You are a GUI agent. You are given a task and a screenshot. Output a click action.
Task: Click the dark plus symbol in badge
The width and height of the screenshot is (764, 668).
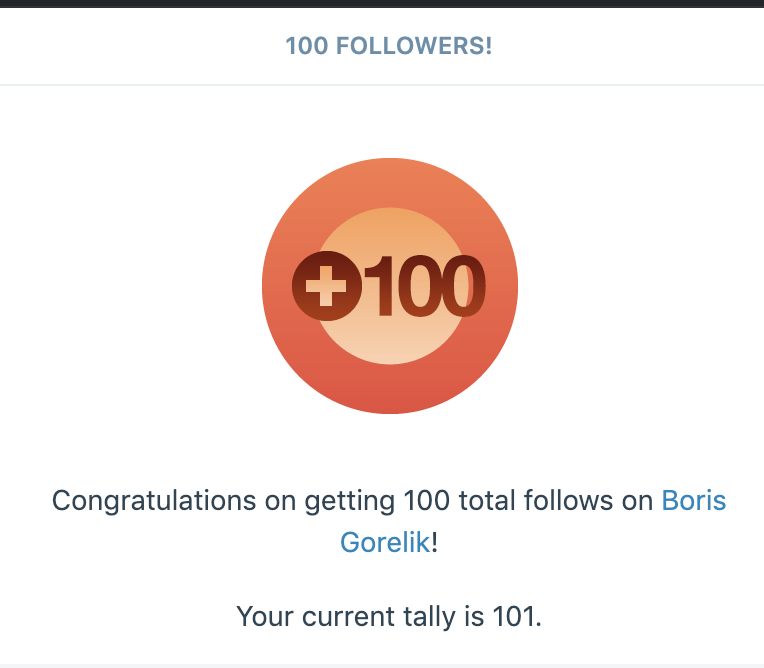(x=327, y=286)
